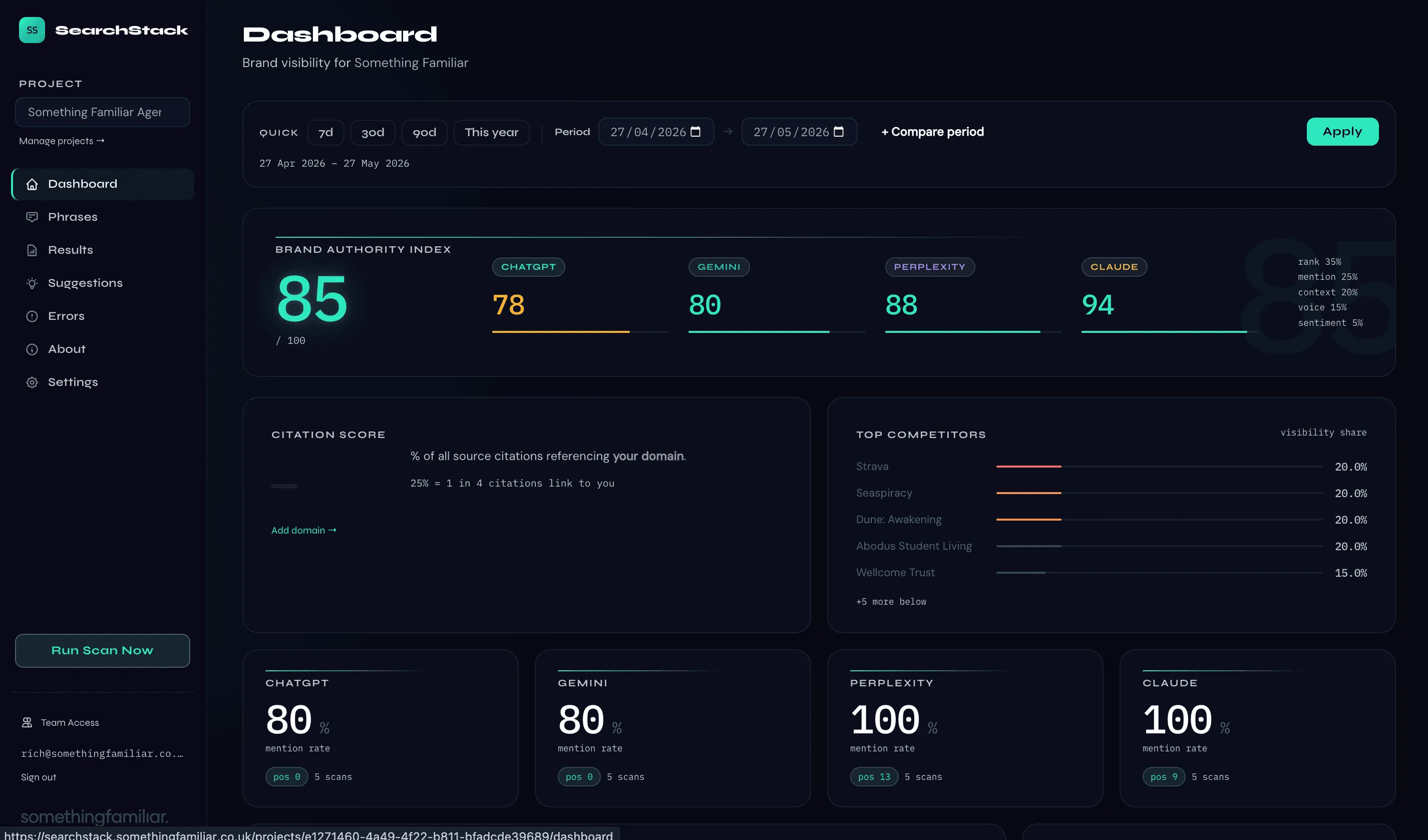Click the Strava competitor row
The image size is (1428, 840).
(x=1111, y=467)
